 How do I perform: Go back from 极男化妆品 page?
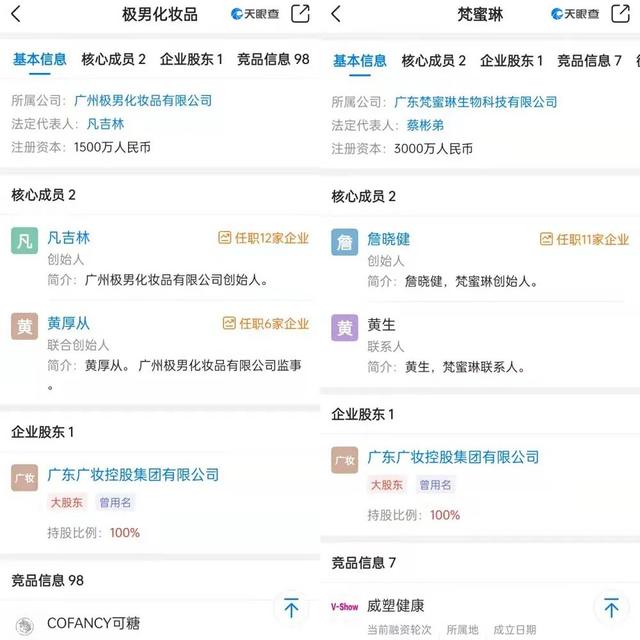click(16, 14)
